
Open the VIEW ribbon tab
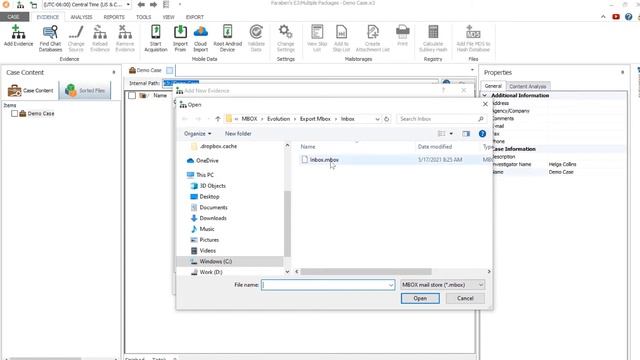[x=169, y=17]
